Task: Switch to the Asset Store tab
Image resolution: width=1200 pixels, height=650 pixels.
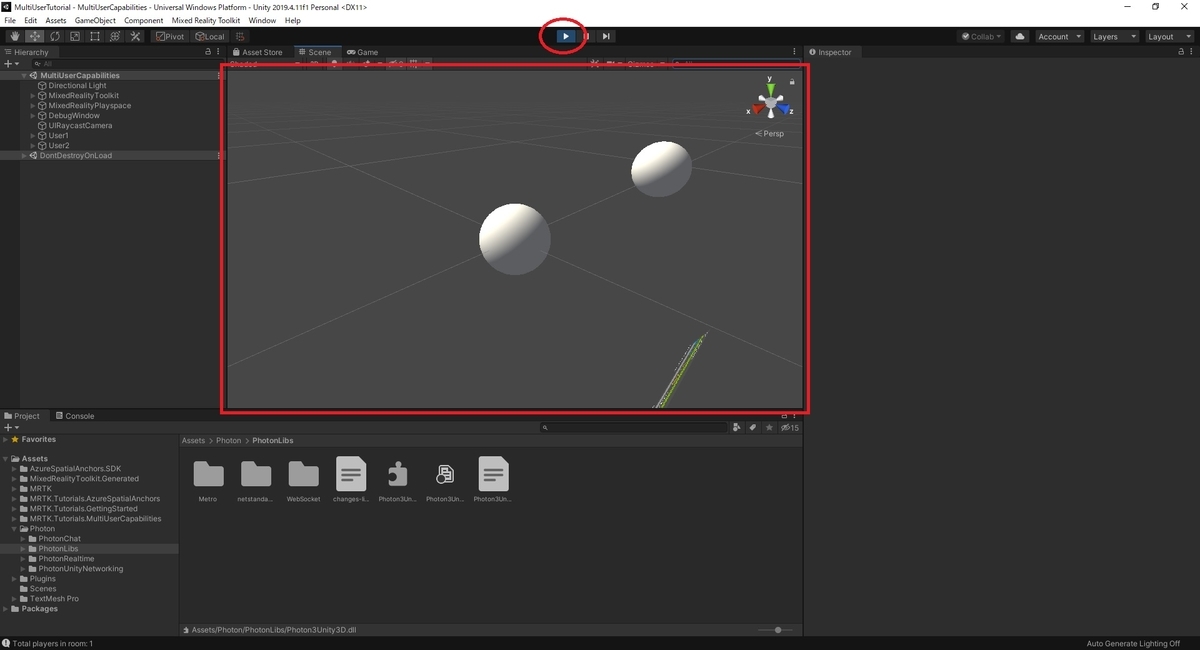Action: [x=257, y=52]
